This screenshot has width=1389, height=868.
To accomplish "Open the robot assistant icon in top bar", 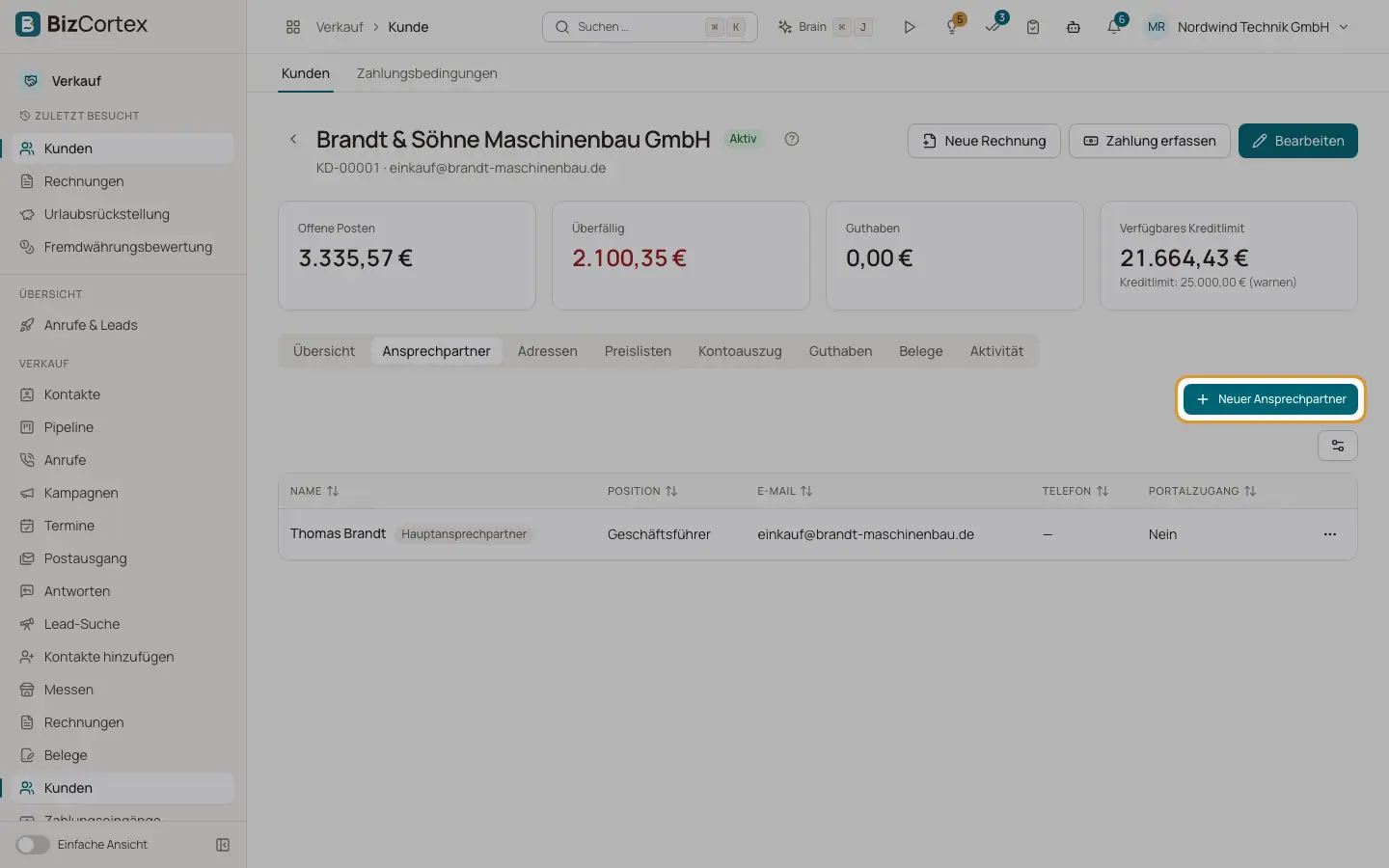I will pyautogui.click(x=1074, y=27).
